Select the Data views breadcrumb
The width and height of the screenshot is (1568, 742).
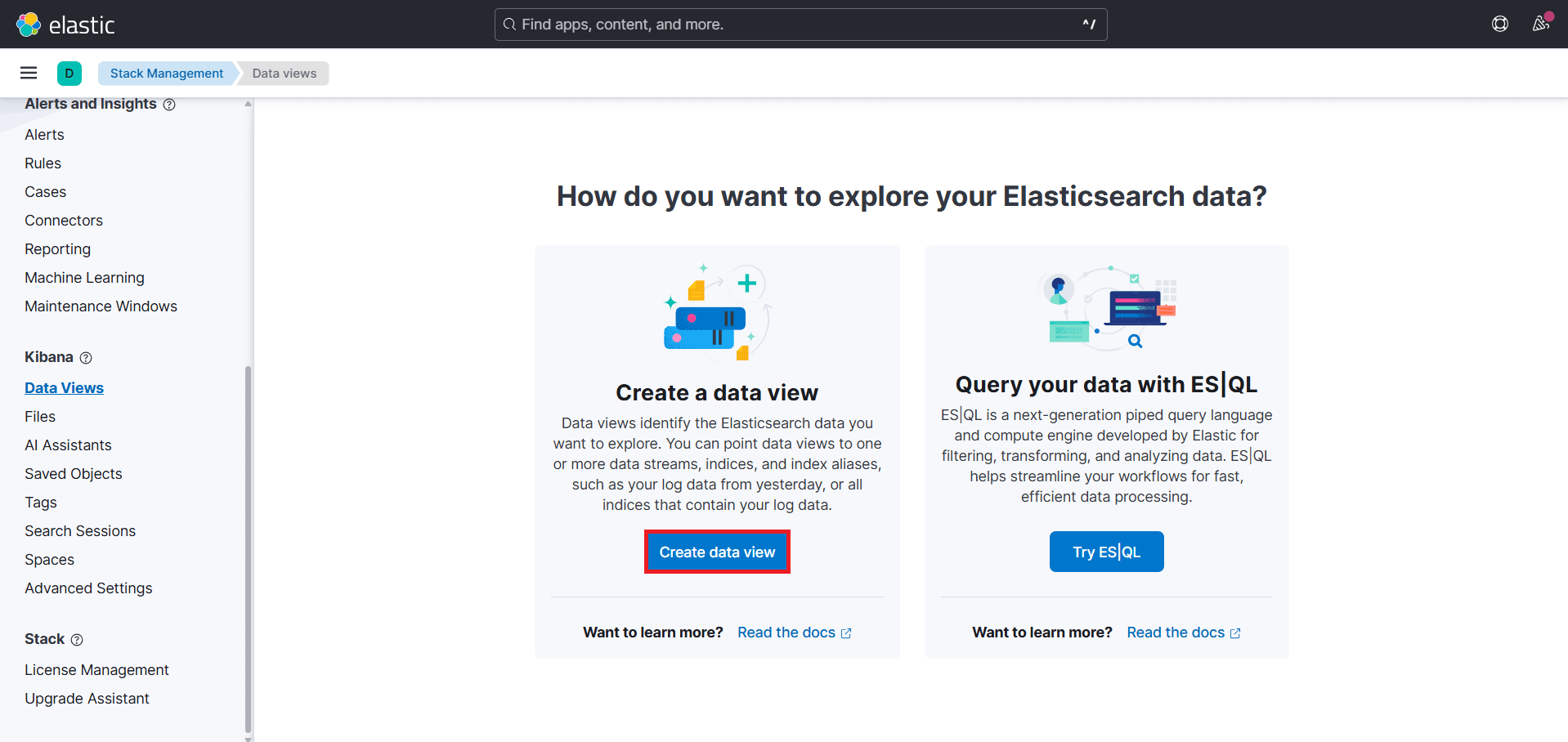click(283, 73)
